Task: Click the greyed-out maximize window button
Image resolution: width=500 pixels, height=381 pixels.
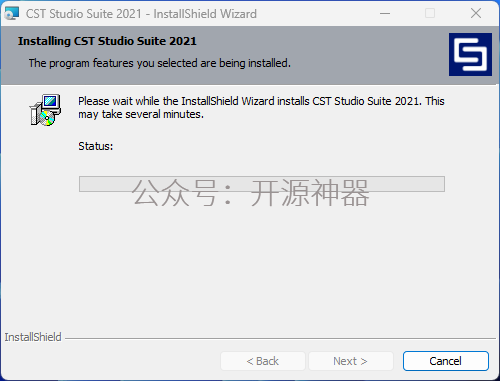Action: click(x=430, y=14)
